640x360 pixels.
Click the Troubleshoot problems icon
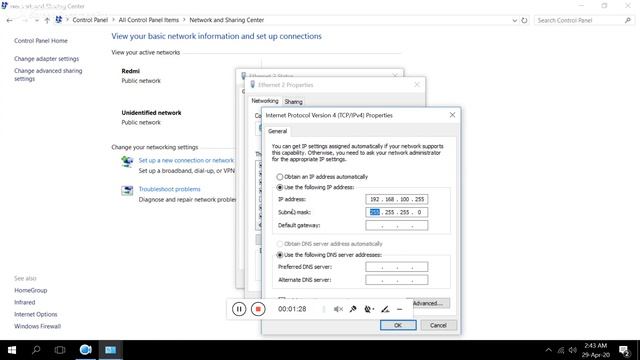(x=127, y=191)
